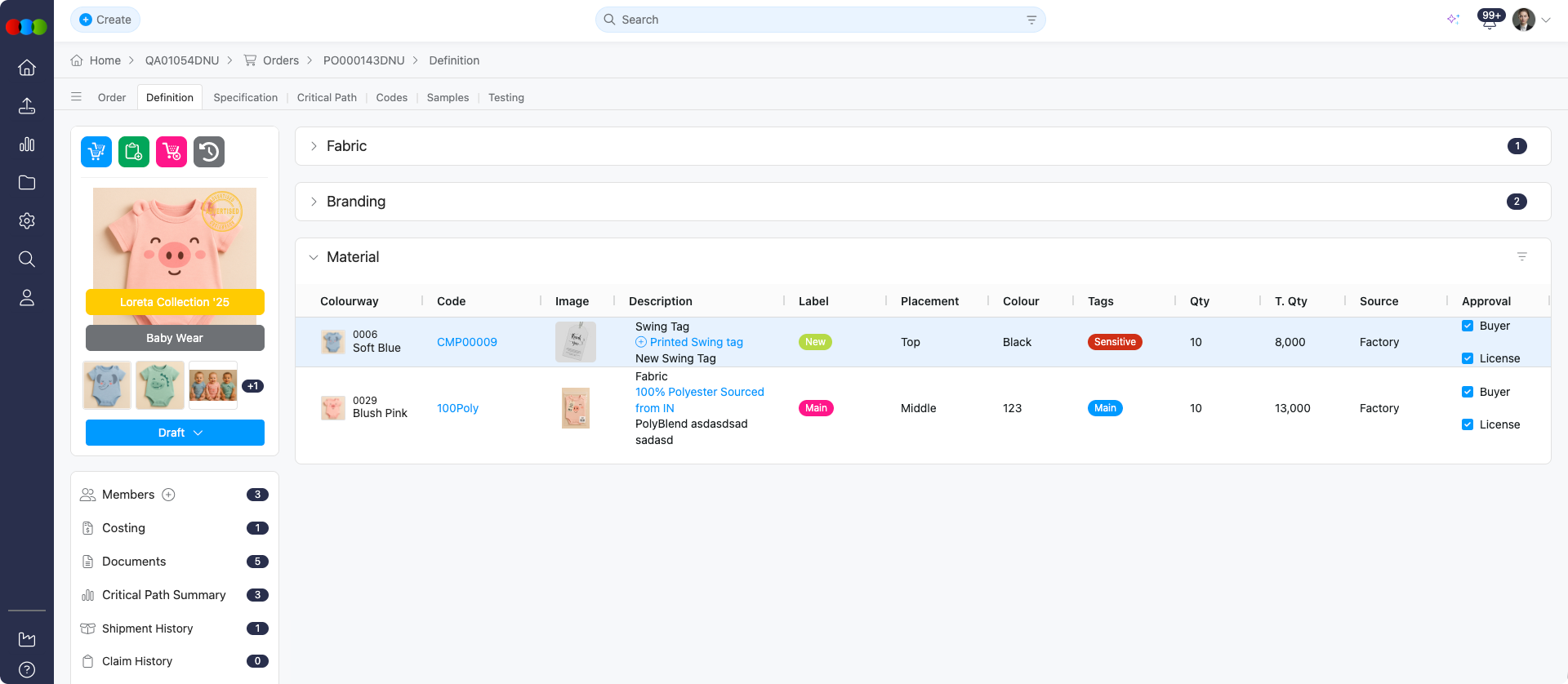Open the upload icon in sidebar
Screen dimensions: 1568x684
27,106
